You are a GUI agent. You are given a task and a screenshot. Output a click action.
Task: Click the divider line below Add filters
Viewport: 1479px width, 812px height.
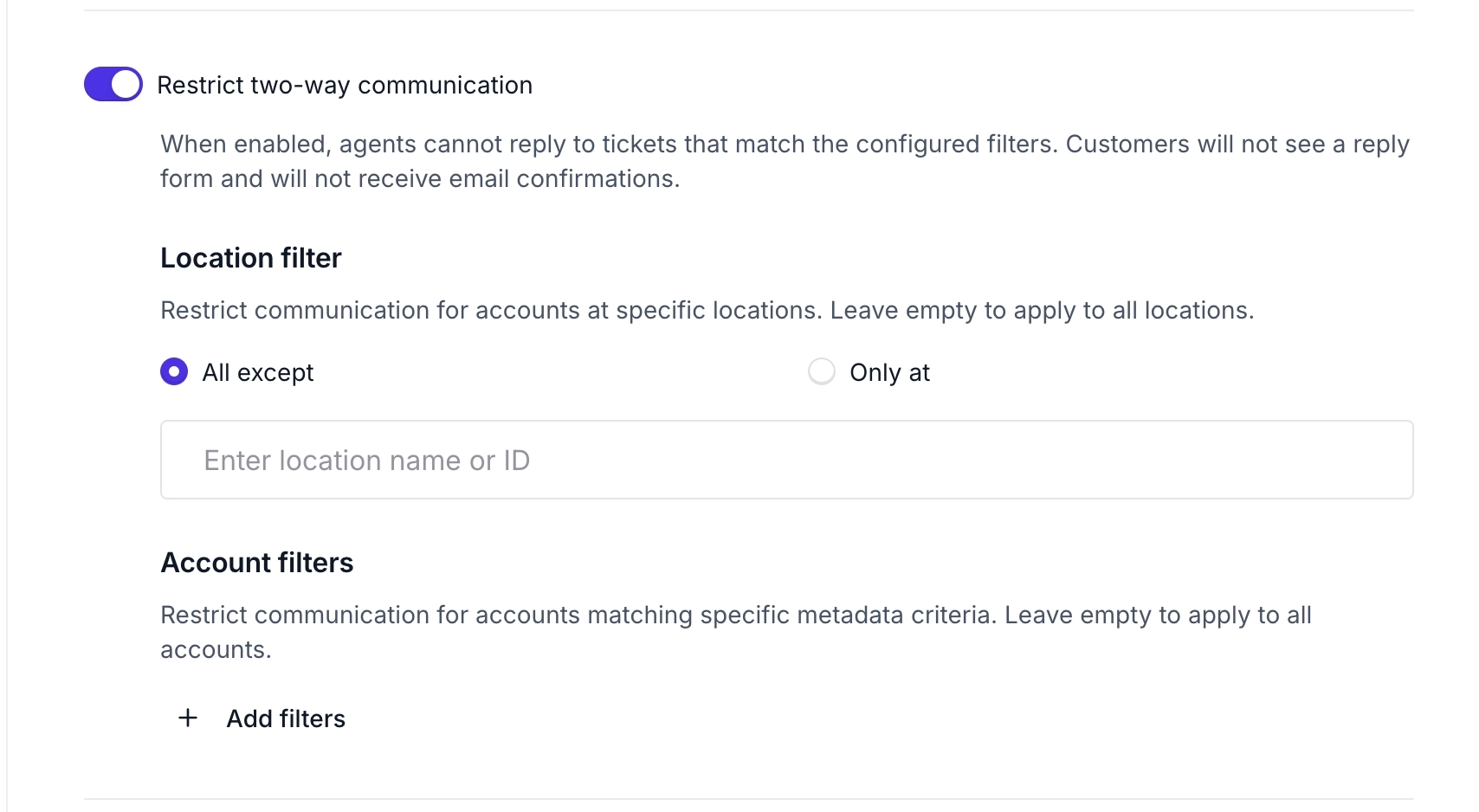[x=748, y=798]
